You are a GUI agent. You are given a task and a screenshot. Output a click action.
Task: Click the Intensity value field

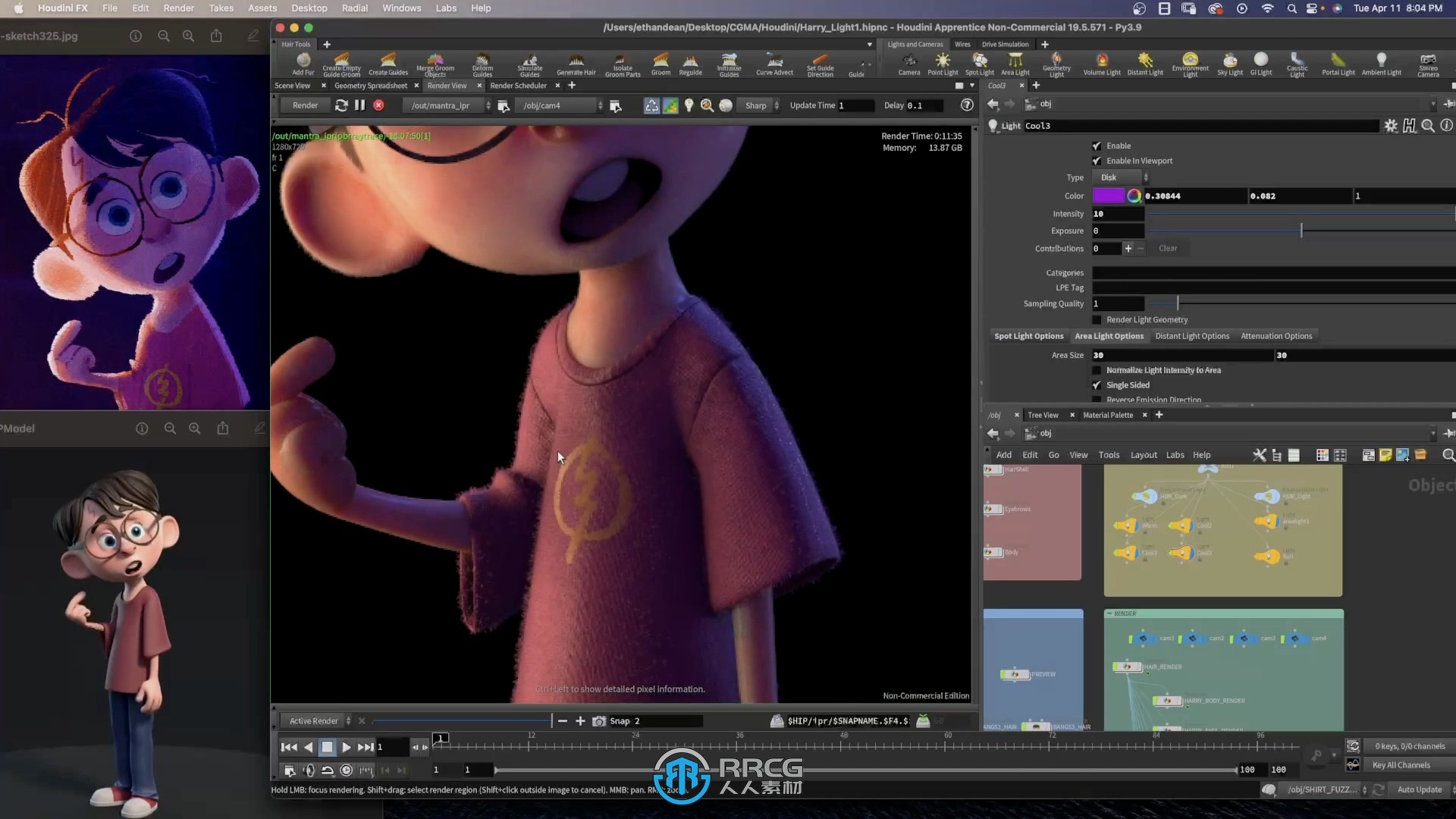(1118, 214)
